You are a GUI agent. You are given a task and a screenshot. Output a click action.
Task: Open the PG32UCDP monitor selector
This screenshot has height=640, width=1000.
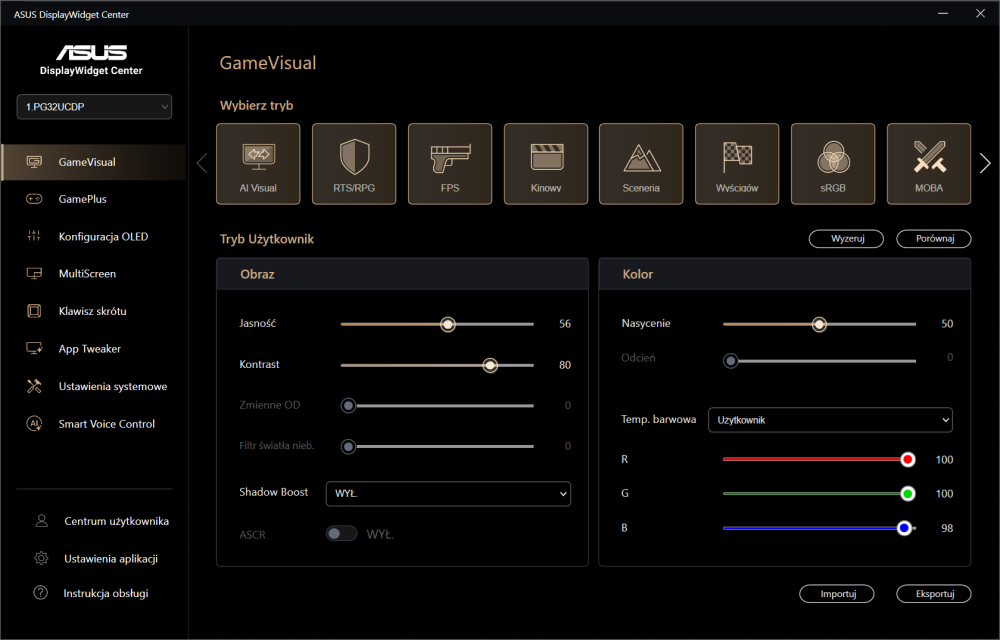point(94,107)
